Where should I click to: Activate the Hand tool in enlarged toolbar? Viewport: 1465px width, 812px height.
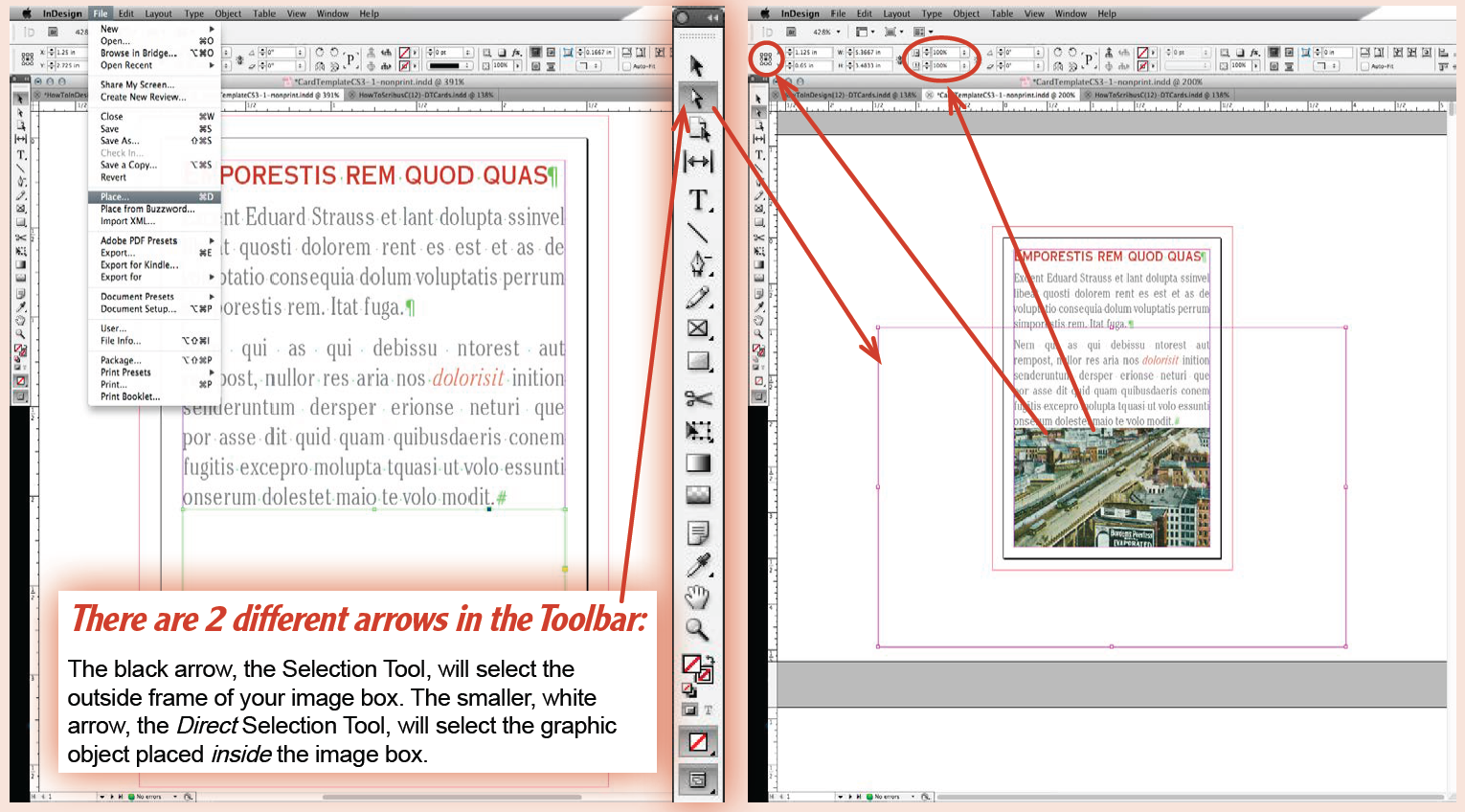698,598
